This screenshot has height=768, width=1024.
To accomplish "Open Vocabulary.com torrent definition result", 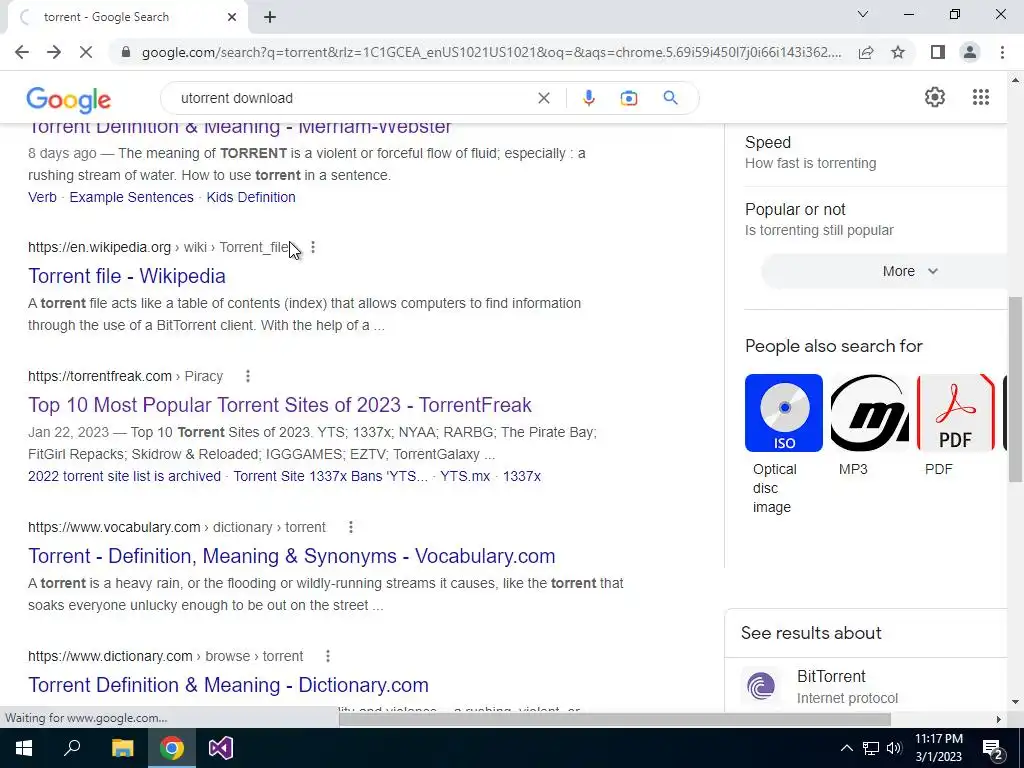I will [291, 556].
